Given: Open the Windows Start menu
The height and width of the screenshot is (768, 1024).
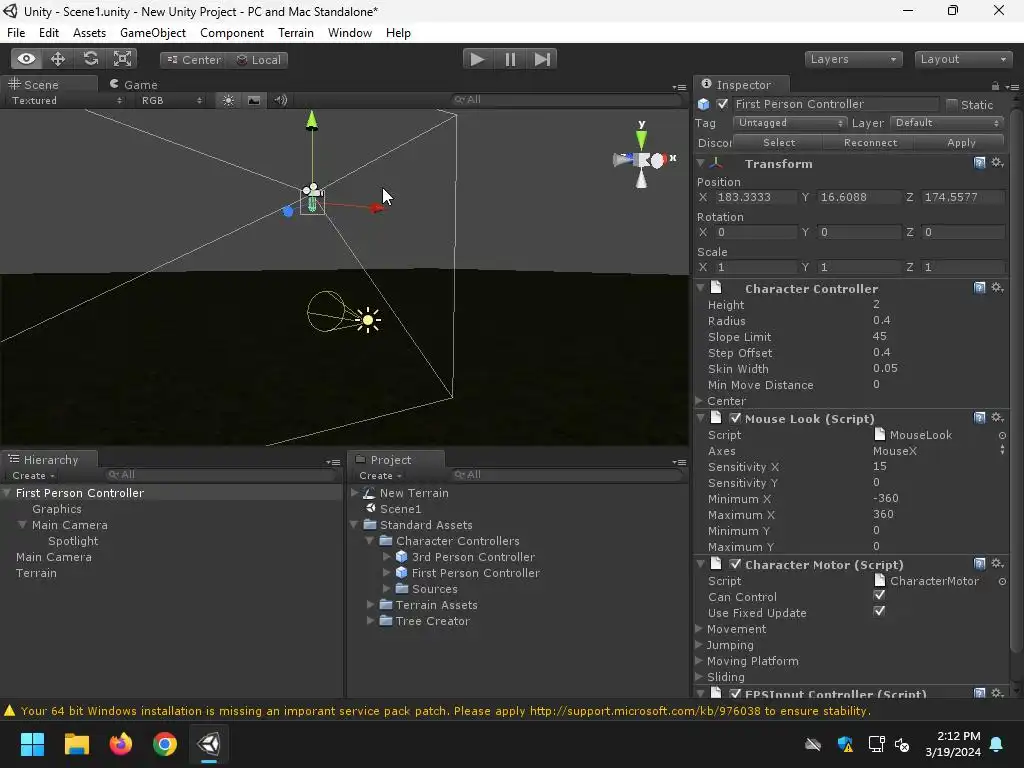Looking at the screenshot, I should coord(32,744).
